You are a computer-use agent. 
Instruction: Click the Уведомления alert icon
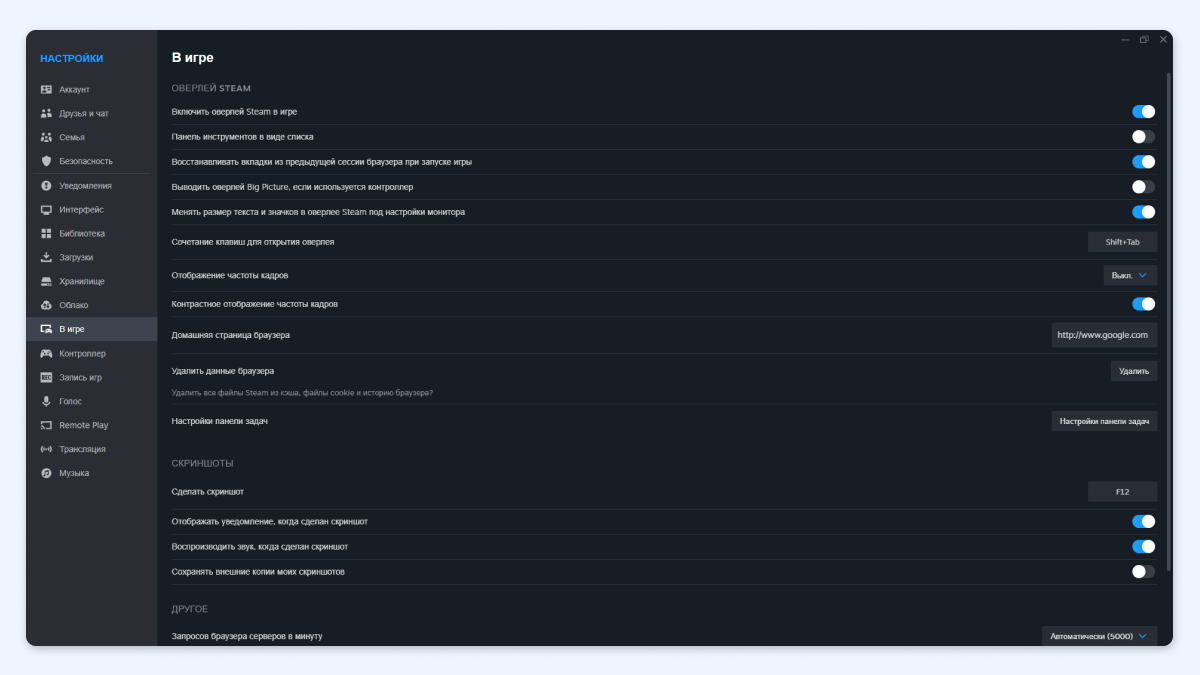[x=46, y=186]
